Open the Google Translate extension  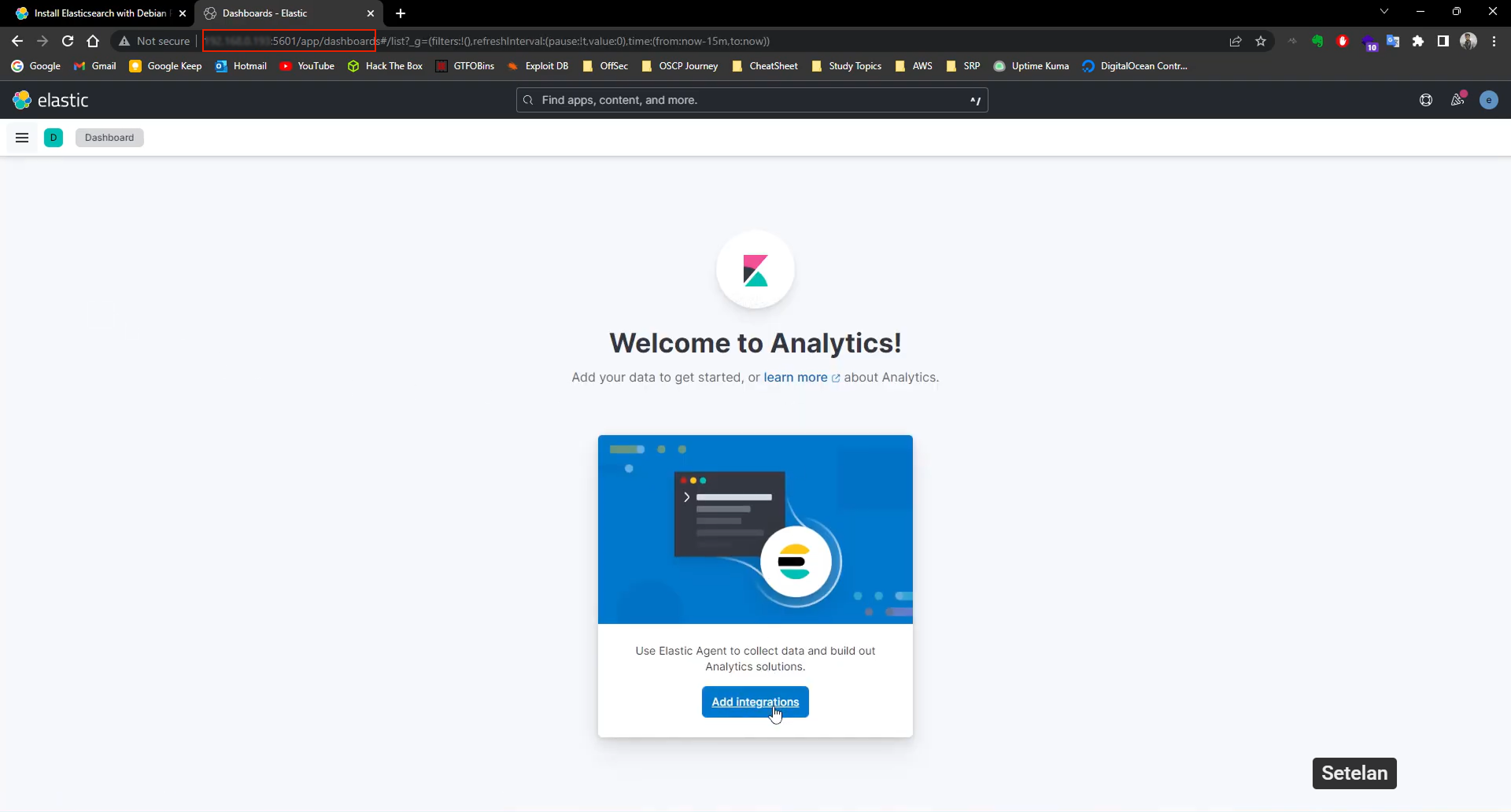[1394, 41]
